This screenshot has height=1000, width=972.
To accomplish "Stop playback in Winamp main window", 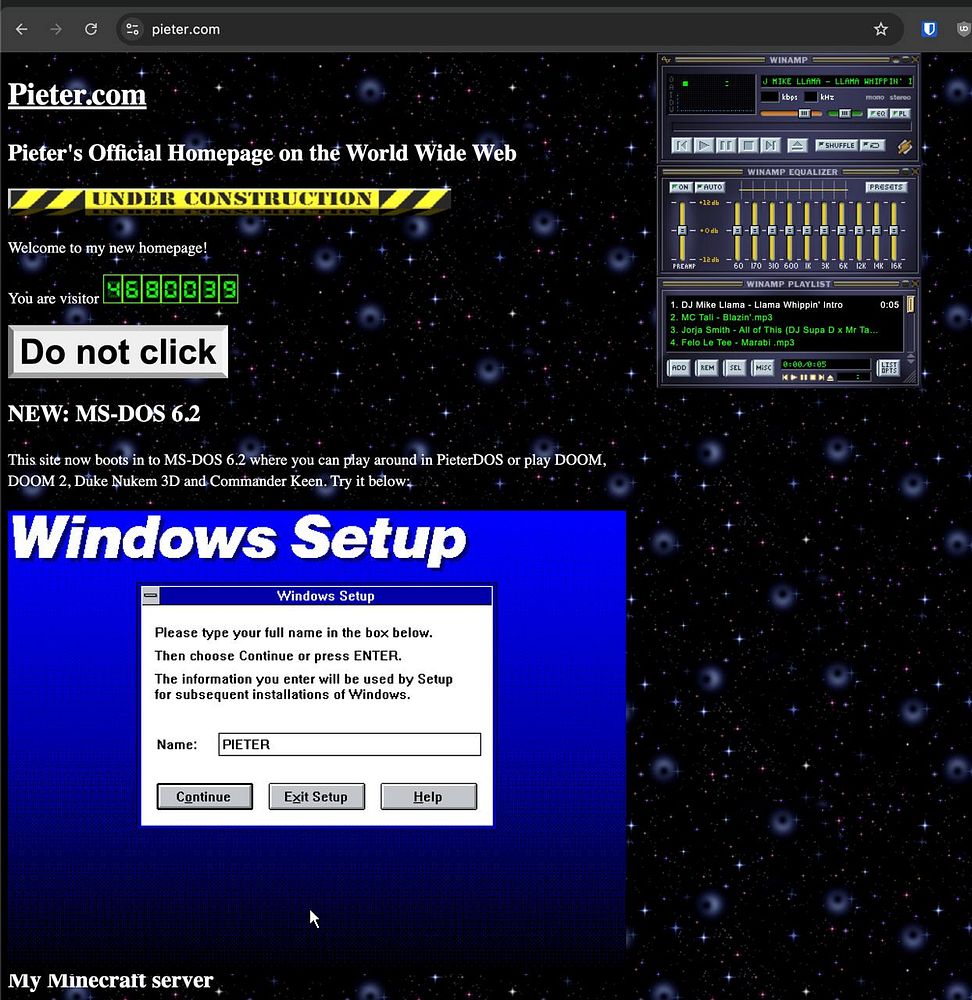I will pos(748,145).
